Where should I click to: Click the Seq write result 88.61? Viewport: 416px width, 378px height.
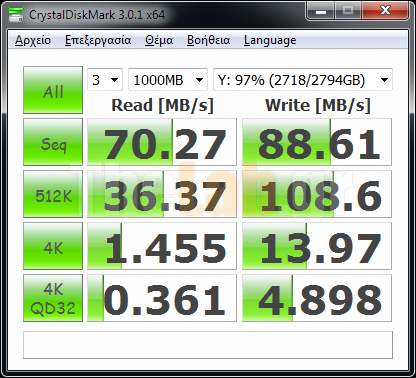pos(317,142)
